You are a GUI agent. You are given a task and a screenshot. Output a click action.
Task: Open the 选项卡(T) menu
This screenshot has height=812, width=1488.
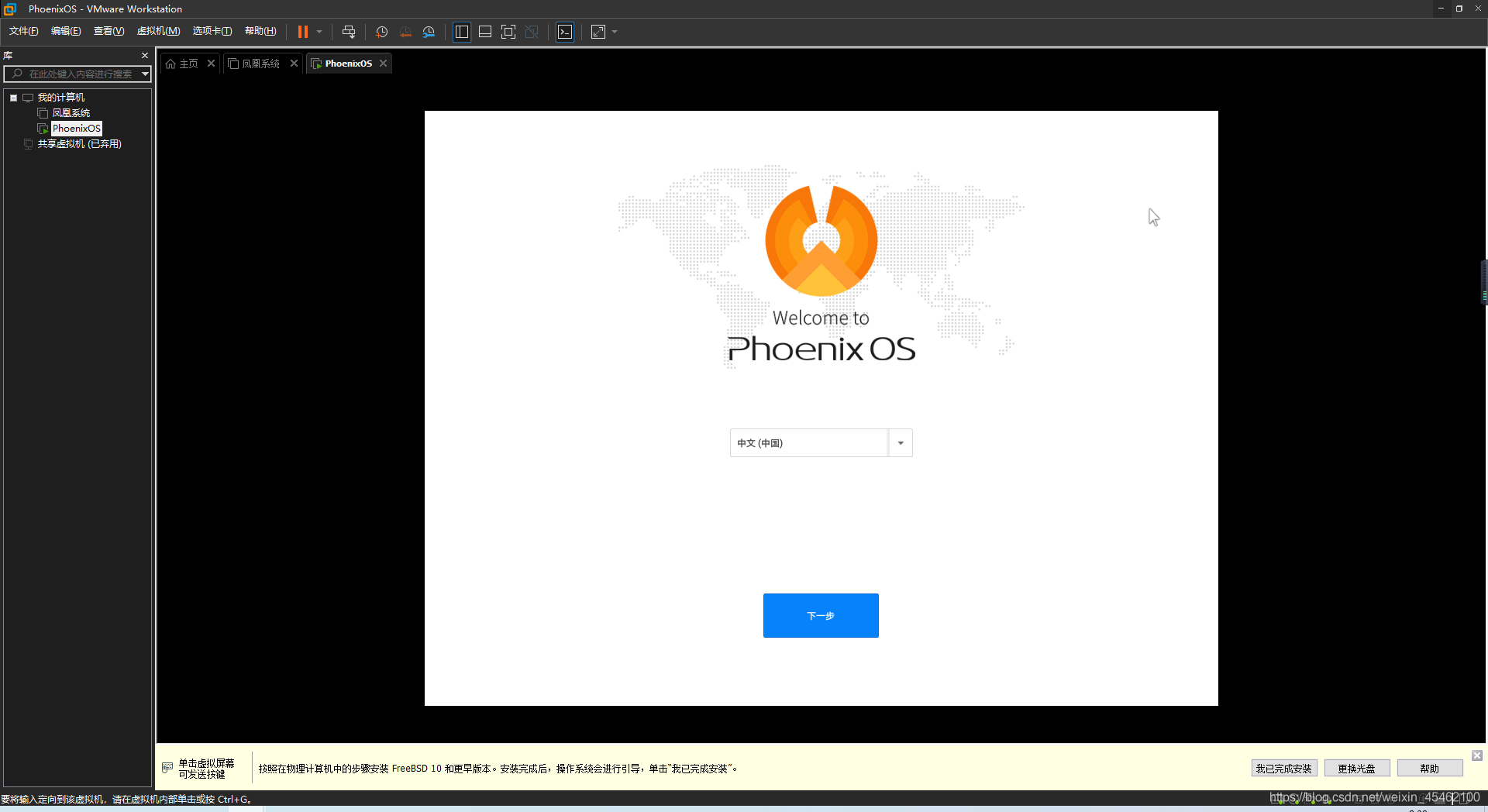click(212, 31)
